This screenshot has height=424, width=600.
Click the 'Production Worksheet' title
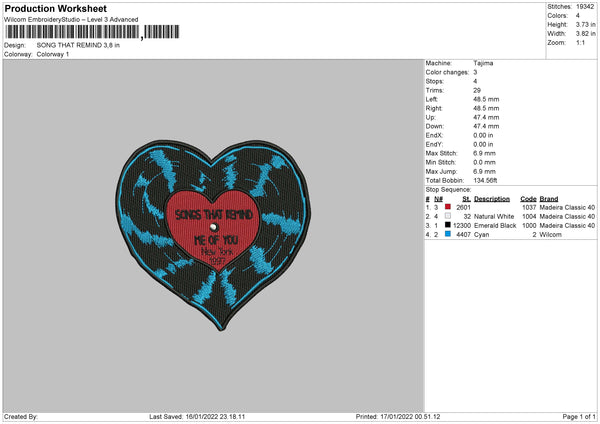click(55, 8)
